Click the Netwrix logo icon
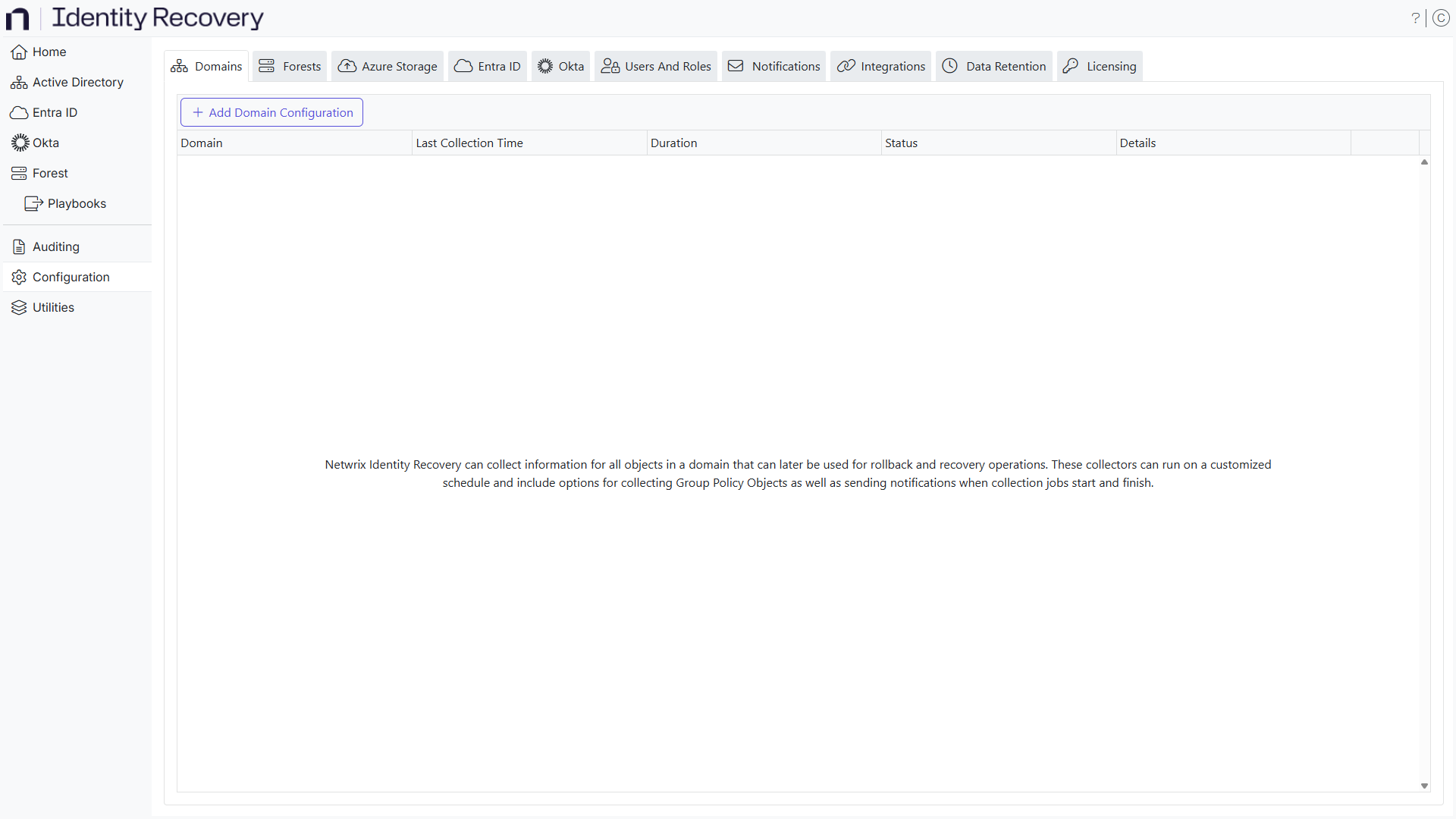This screenshot has height=819, width=1456. click(17, 18)
